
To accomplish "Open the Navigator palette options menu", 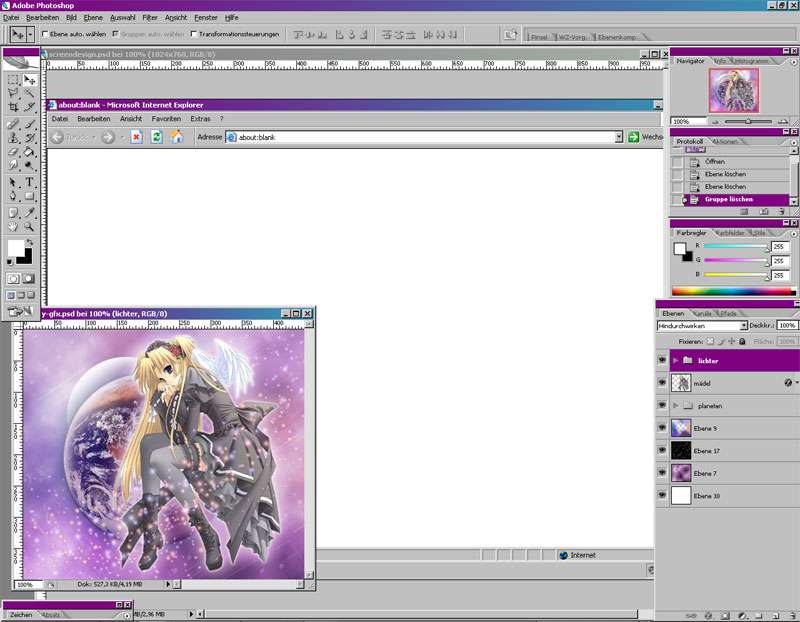I will tap(793, 62).
